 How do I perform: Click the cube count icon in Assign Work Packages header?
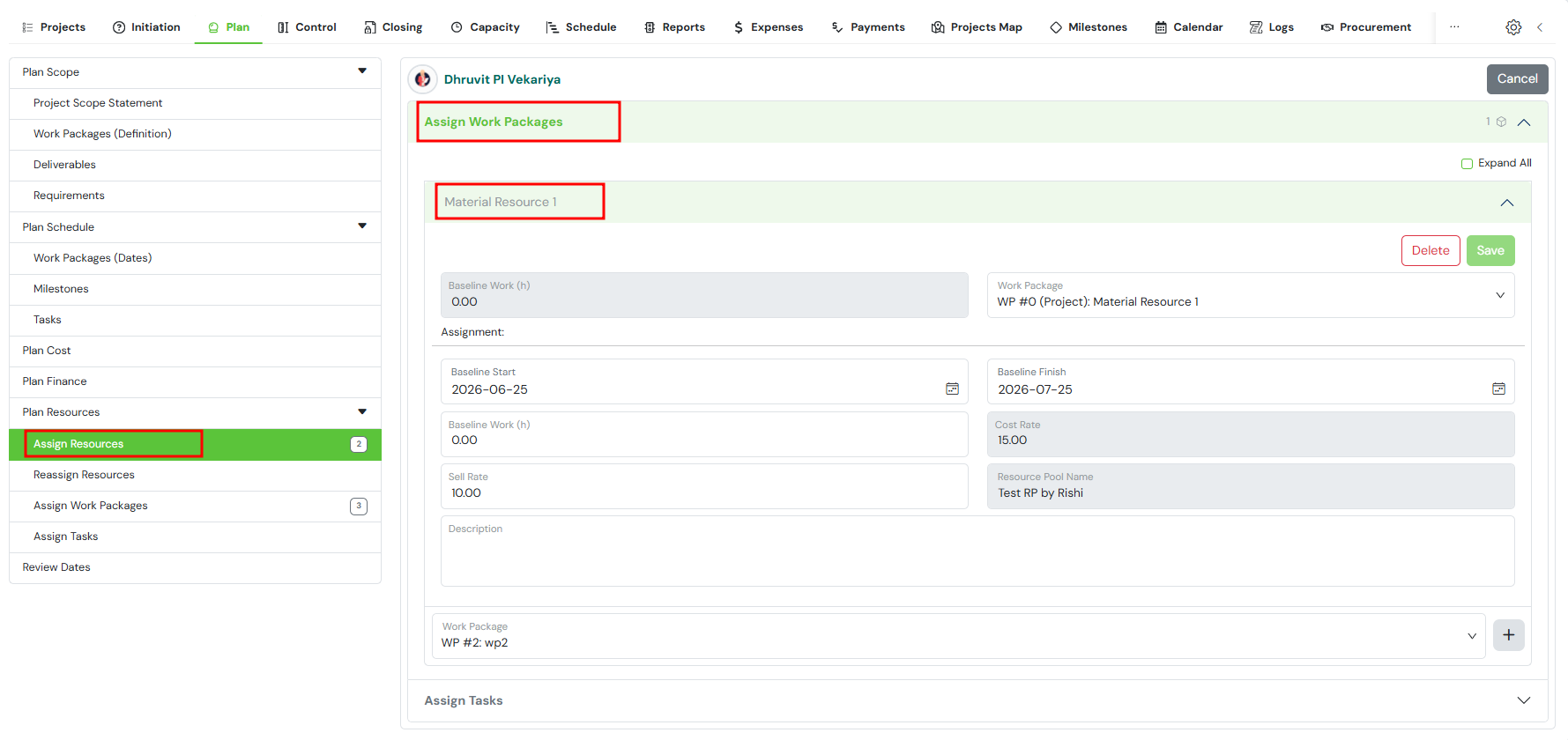(x=1501, y=122)
